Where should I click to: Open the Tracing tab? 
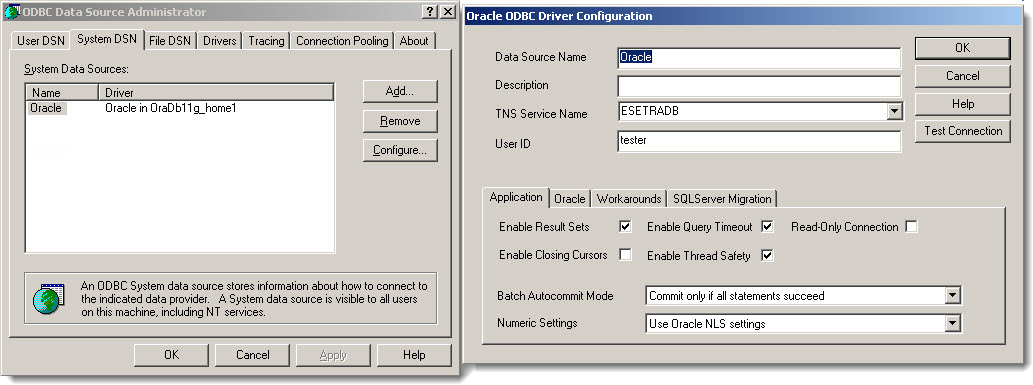(266, 41)
